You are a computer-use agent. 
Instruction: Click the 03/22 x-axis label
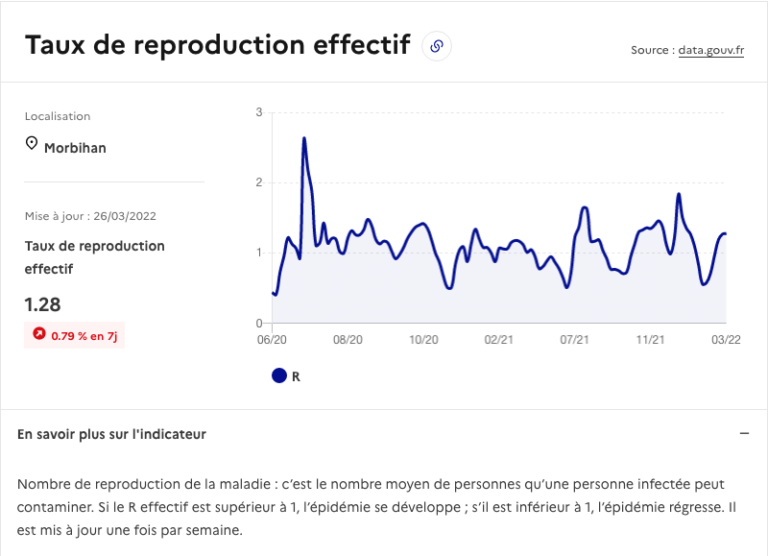click(726, 339)
